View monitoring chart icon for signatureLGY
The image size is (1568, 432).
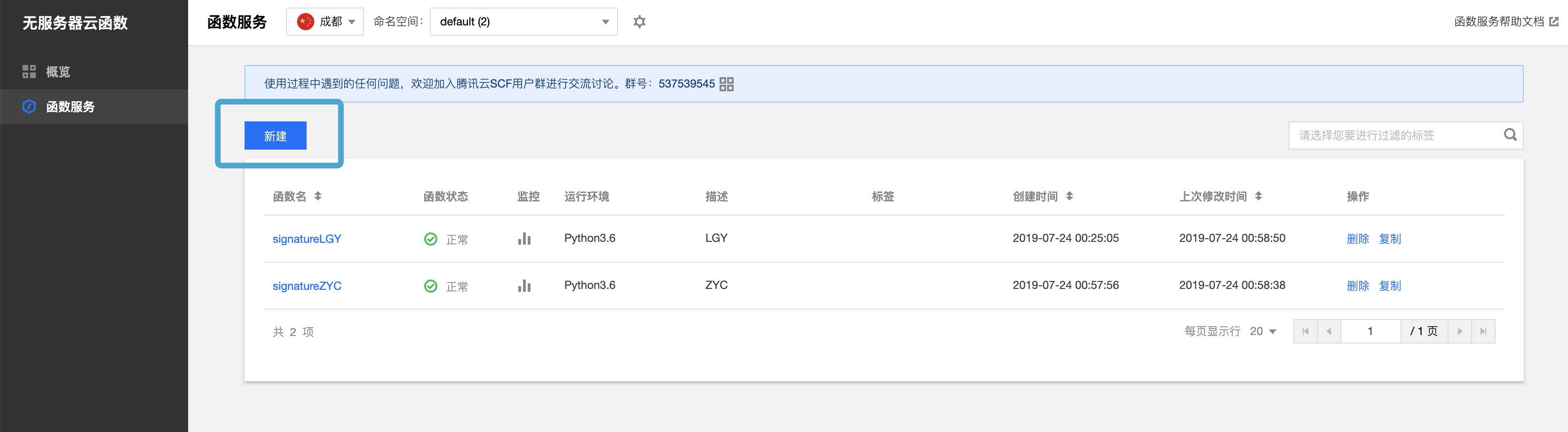coord(524,238)
